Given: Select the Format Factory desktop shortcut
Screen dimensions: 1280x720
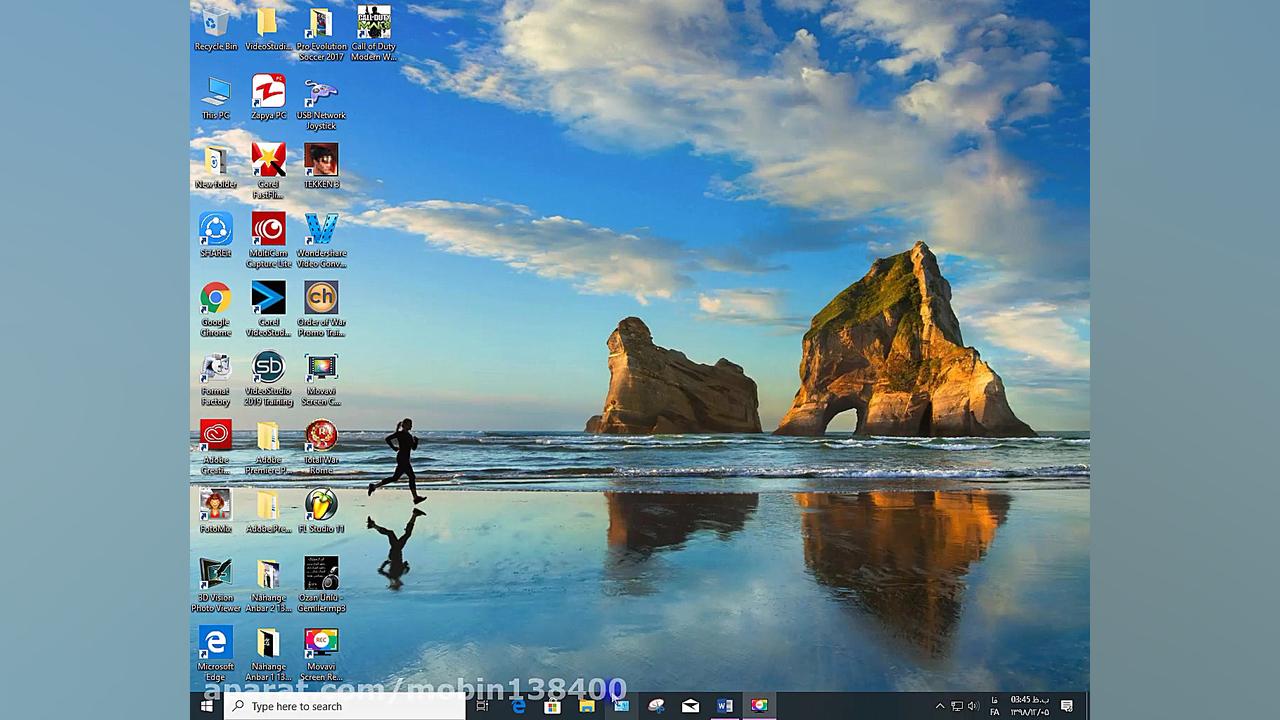Looking at the screenshot, I should (x=215, y=368).
